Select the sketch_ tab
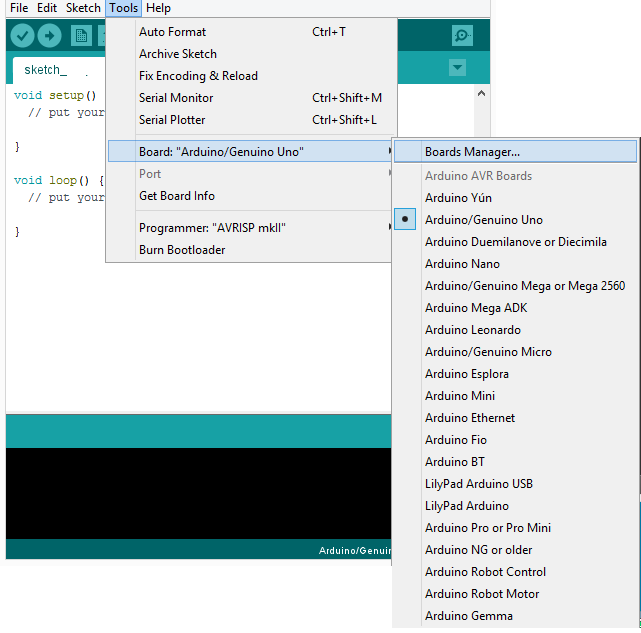This screenshot has height=633, width=641. (x=59, y=70)
